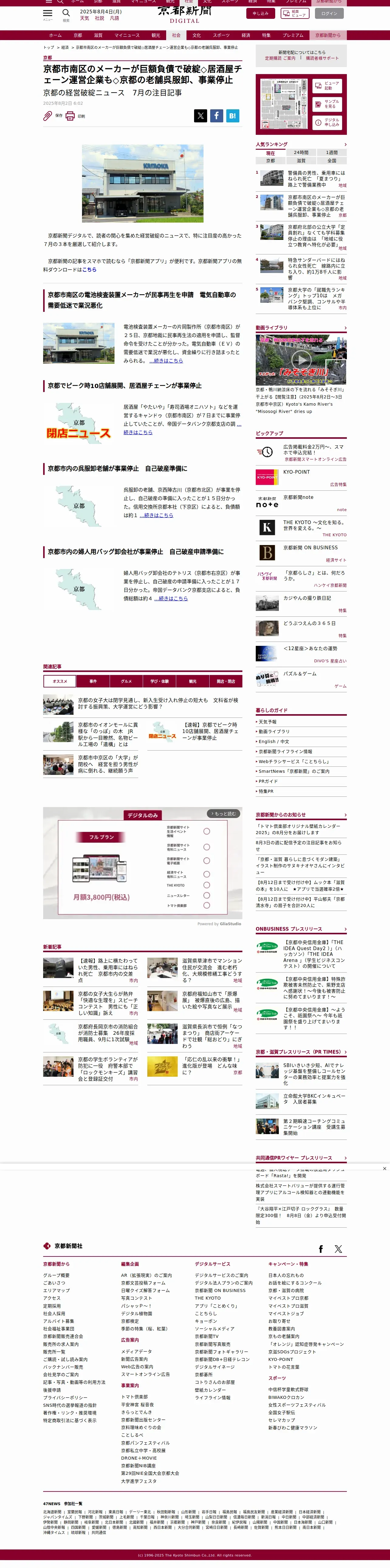
Task: Open newspaper front page thumbnail
Action: [x=283, y=104]
